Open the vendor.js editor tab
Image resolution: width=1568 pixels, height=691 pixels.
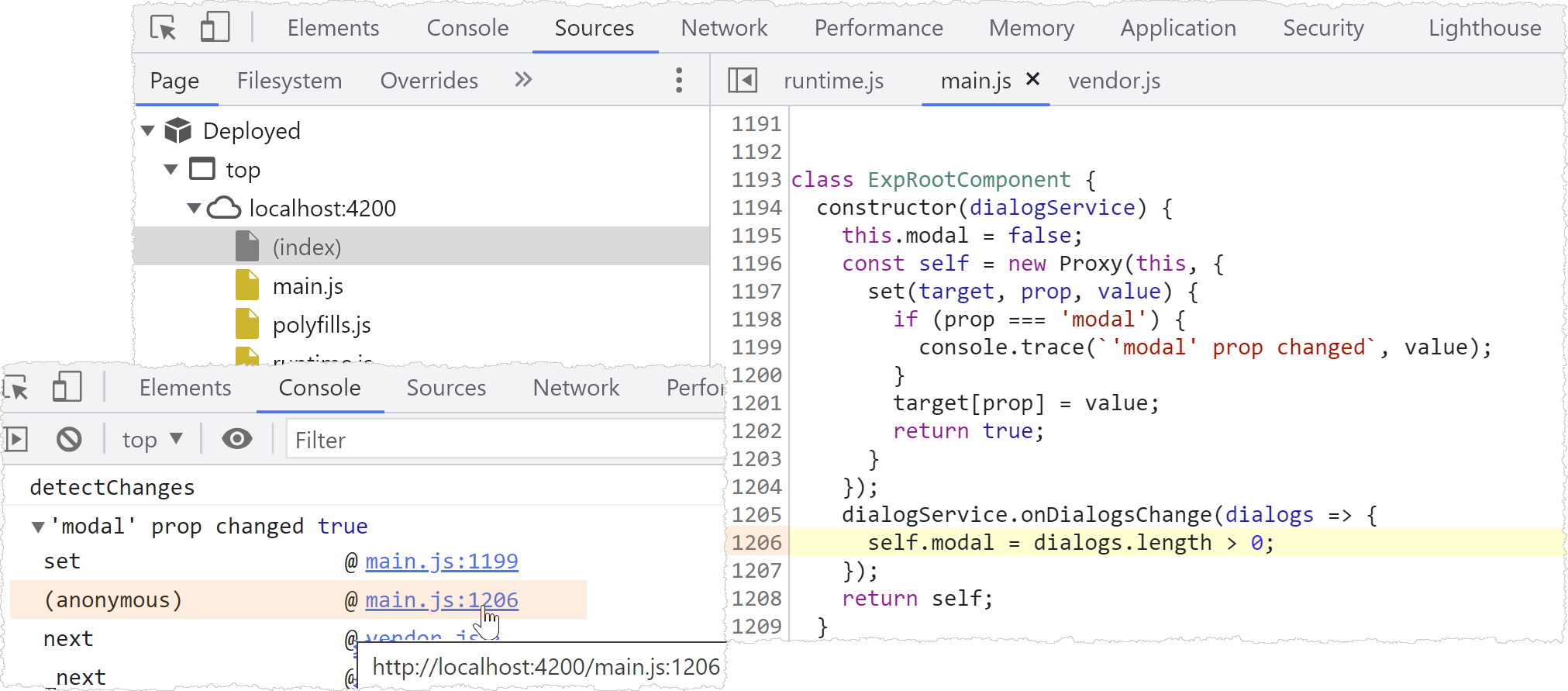tap(1114, 81)
